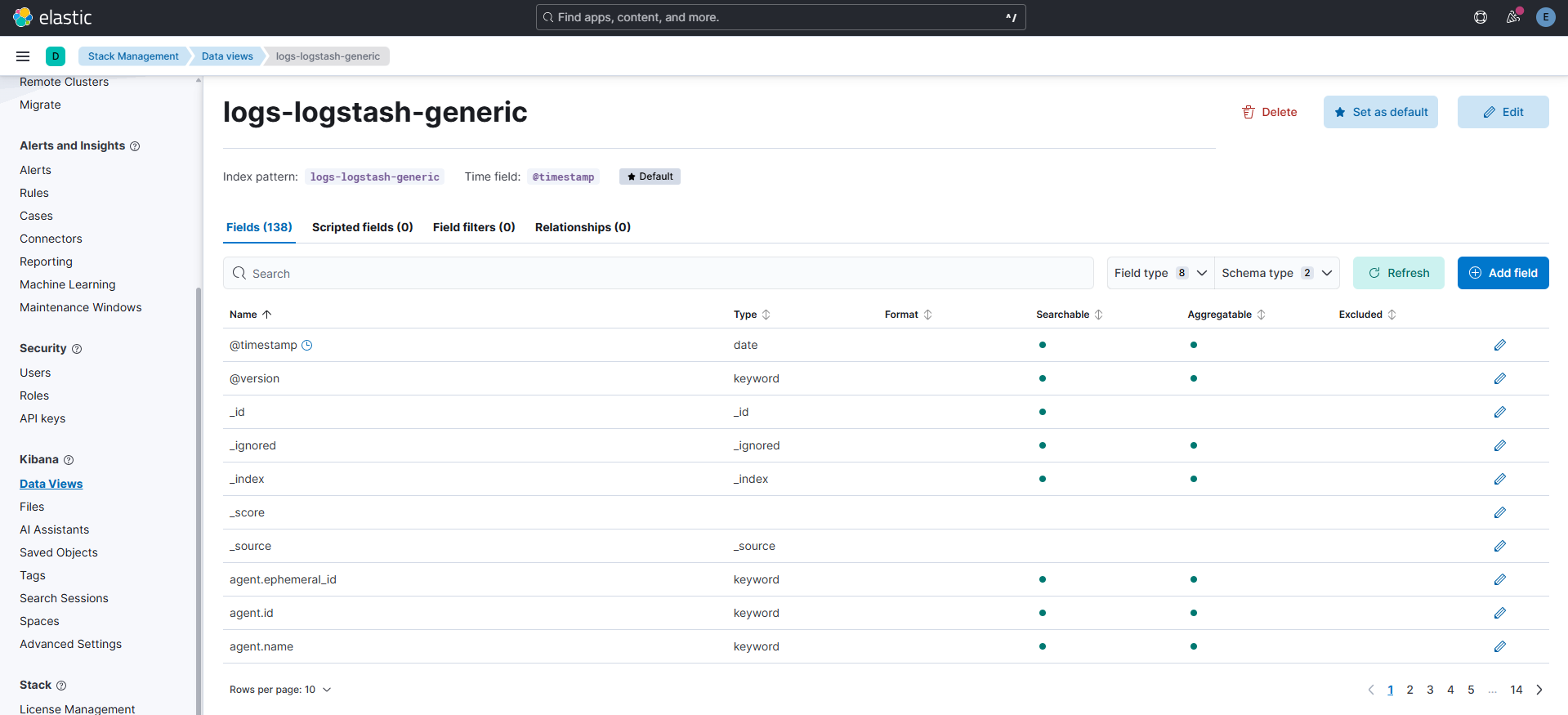Click the fields Search input box
This screenshot has height=715, width=1568.
click(658, 273)
